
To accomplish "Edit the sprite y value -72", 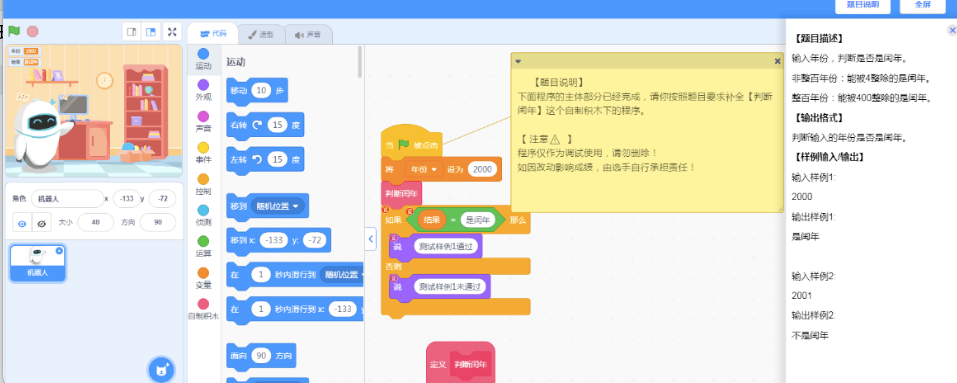I will tap(162, 199).
